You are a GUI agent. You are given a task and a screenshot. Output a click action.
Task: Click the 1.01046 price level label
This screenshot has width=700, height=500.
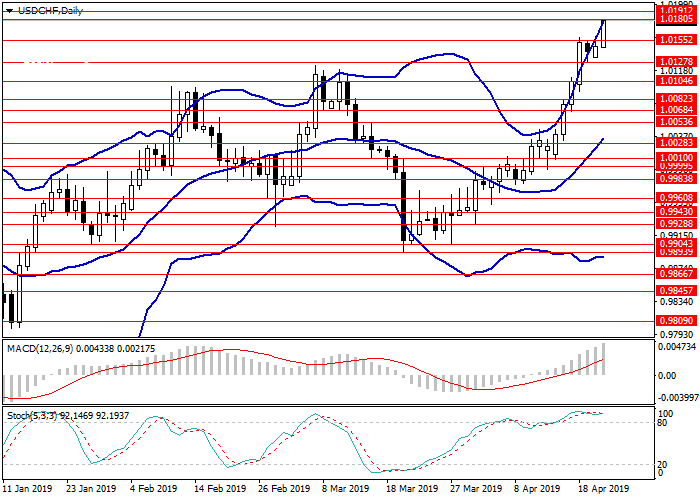click(x=676, y=81)
